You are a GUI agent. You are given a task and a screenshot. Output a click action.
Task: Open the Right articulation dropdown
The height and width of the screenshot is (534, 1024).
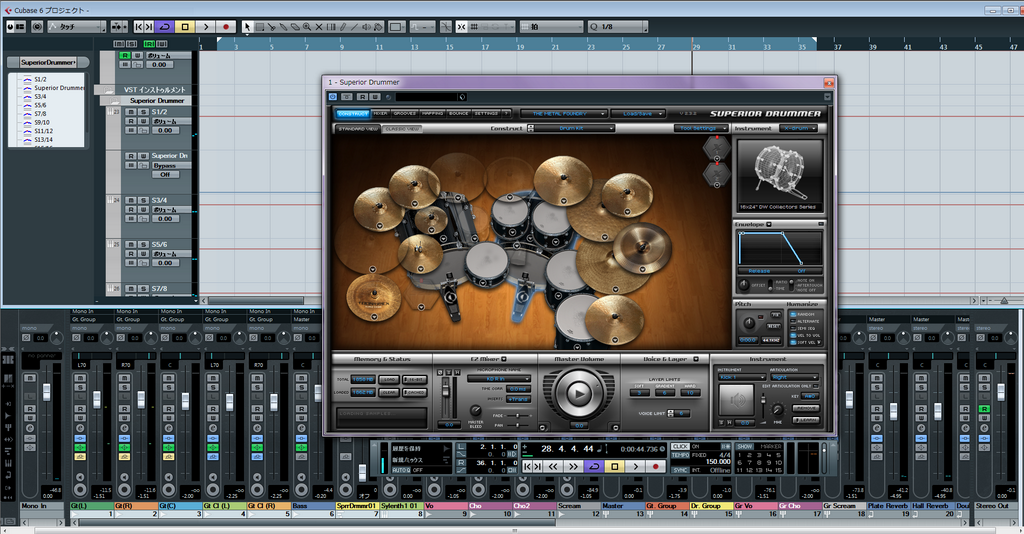(795, 377)
